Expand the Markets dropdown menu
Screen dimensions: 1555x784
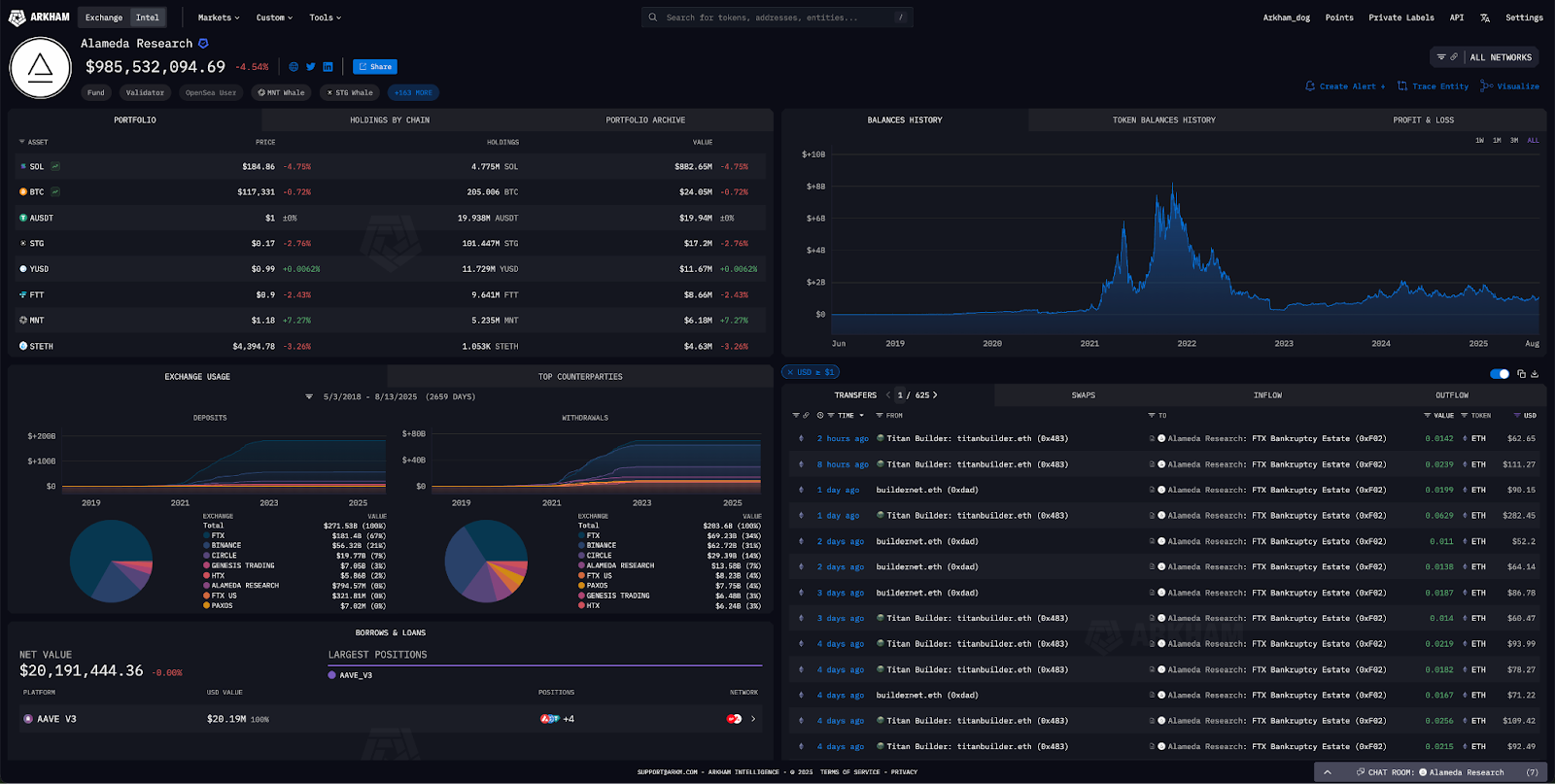tap(218, 17)
